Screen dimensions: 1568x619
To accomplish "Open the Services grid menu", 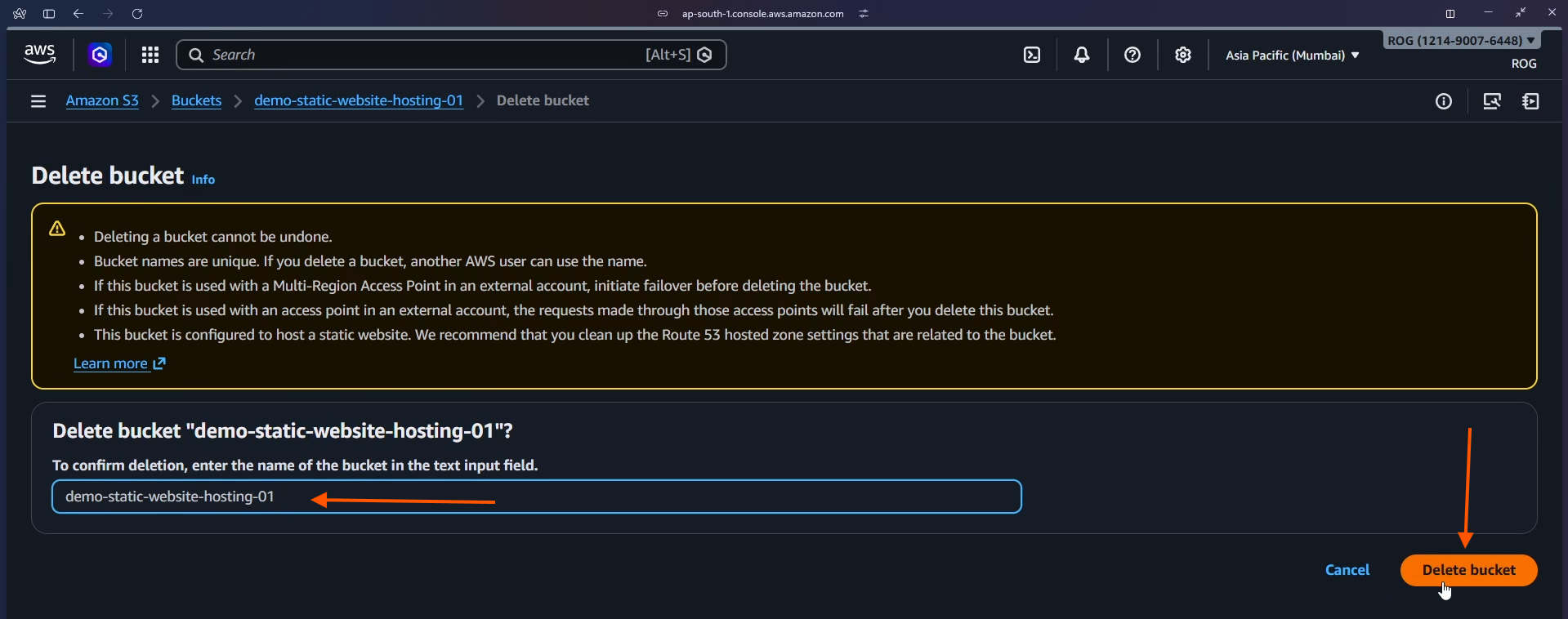I will click(150, 55).
